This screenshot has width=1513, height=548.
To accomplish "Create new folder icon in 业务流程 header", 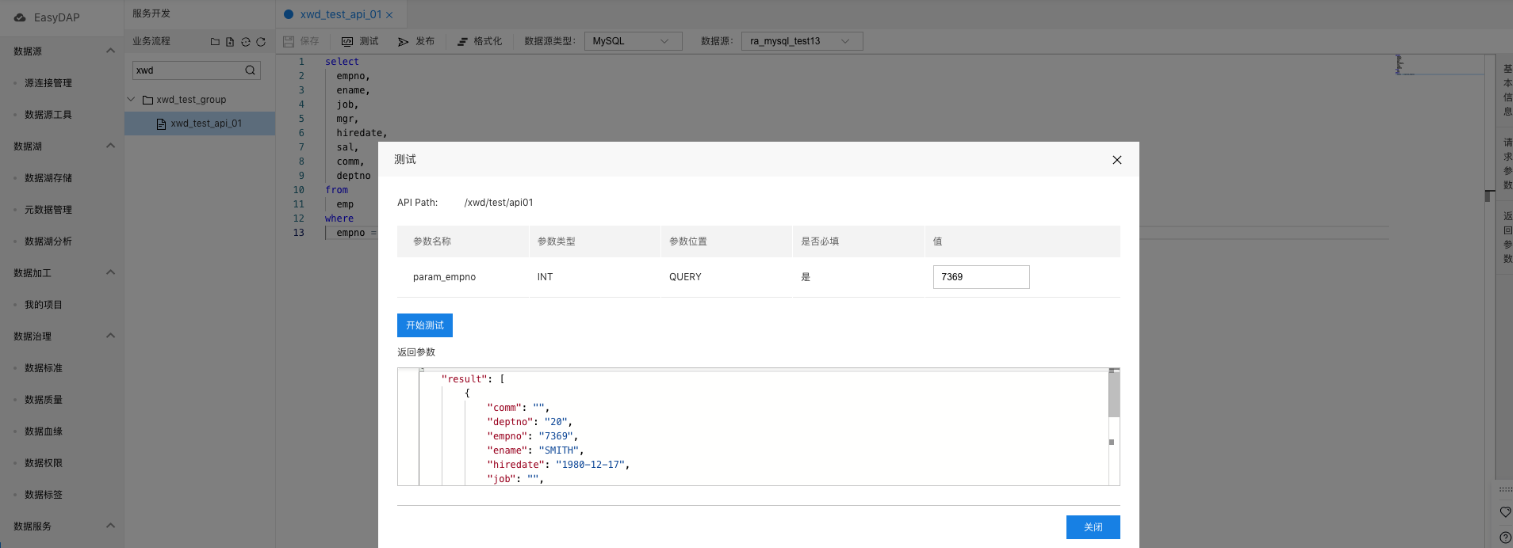I will 215,42.
